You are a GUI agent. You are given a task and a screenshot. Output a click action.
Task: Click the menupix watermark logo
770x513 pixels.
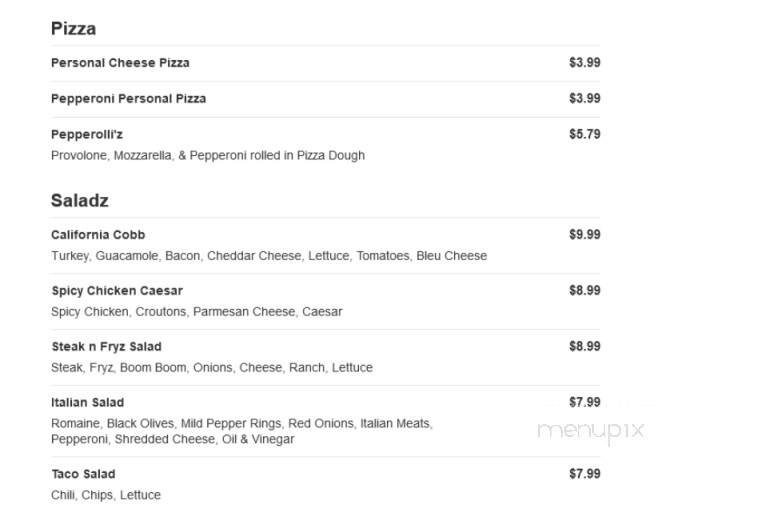tap(591, 432)
